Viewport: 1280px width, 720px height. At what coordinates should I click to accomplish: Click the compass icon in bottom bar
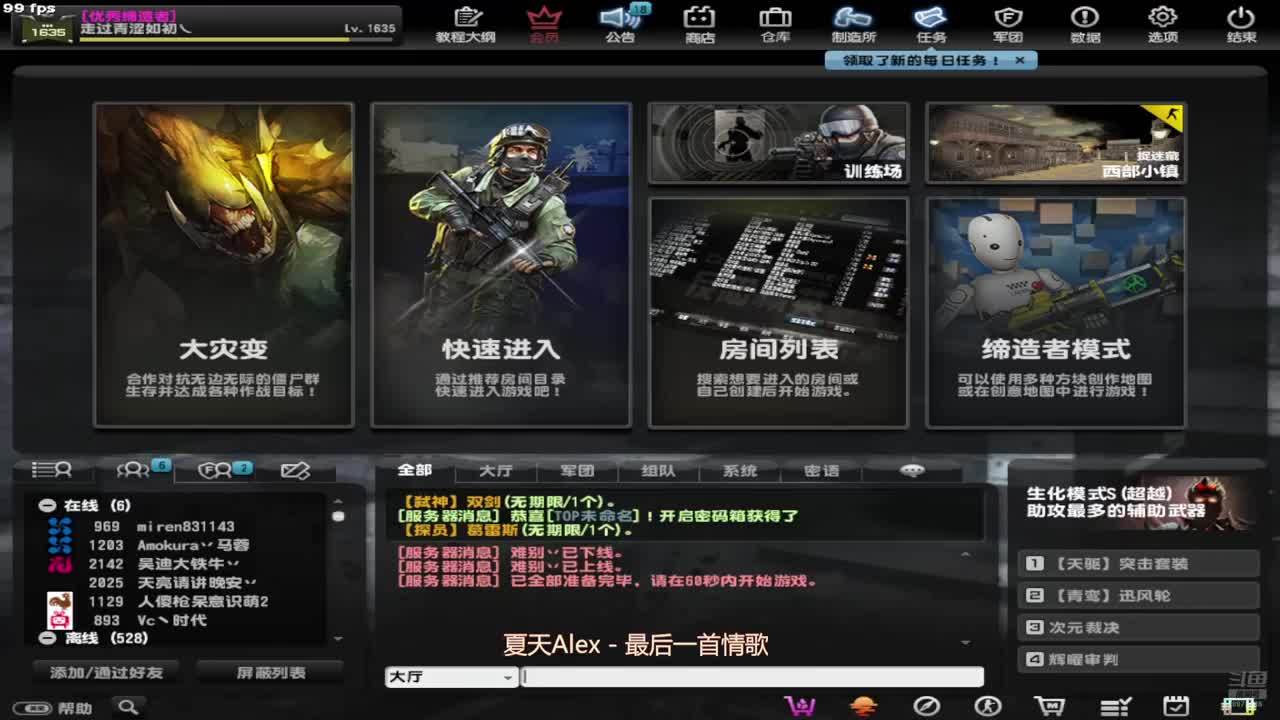point(926,706)
